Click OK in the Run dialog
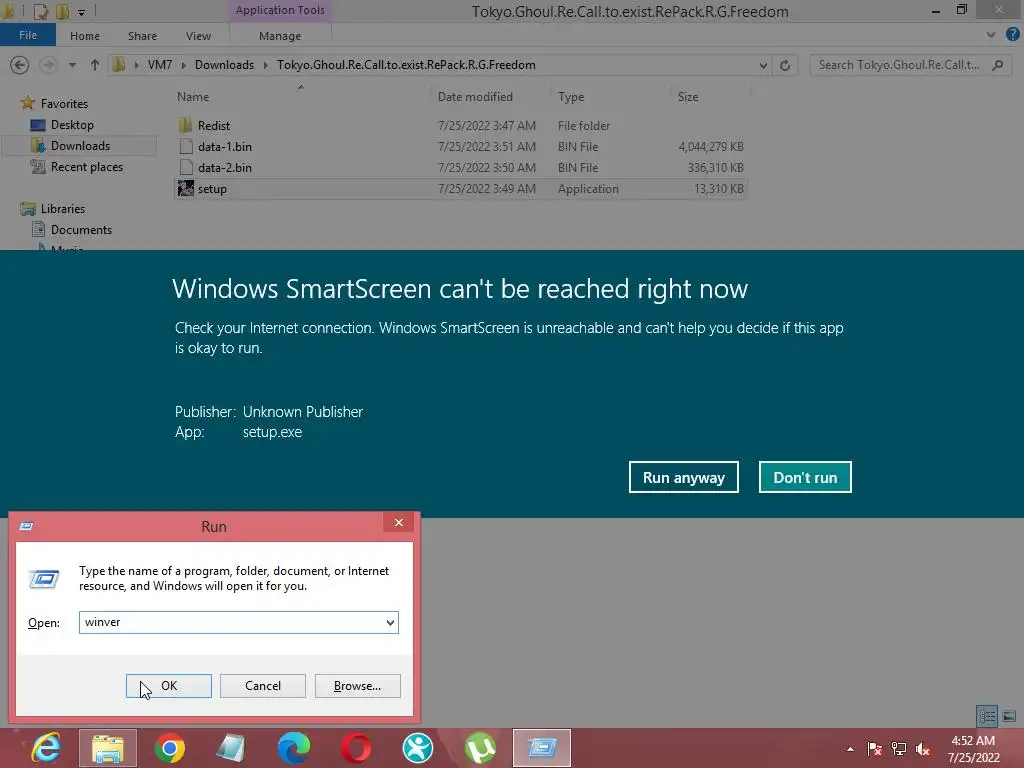The width and height of the screenshot is (1024, 768). click(x=168, y=686)
